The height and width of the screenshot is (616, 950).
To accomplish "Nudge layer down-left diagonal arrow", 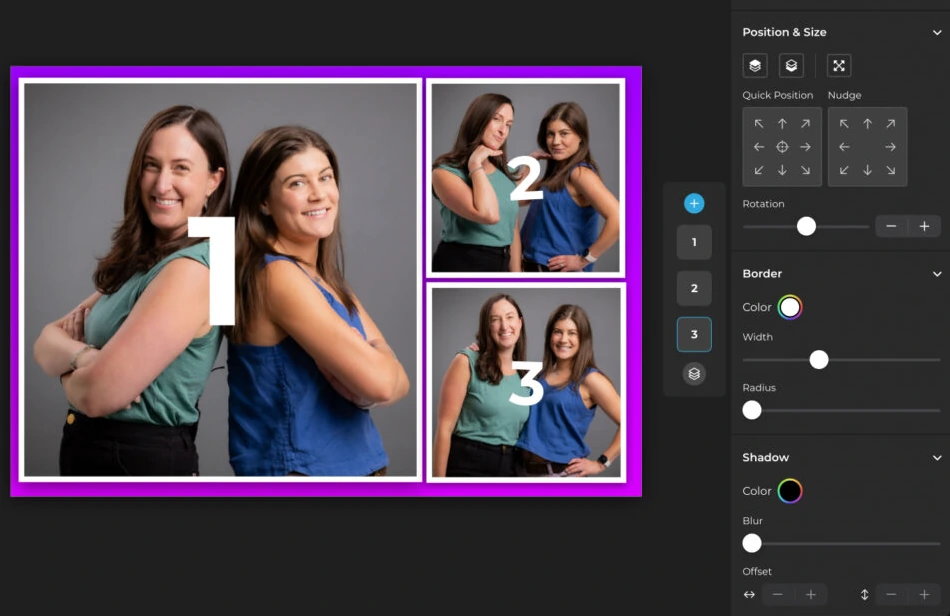I will (844, 170).
